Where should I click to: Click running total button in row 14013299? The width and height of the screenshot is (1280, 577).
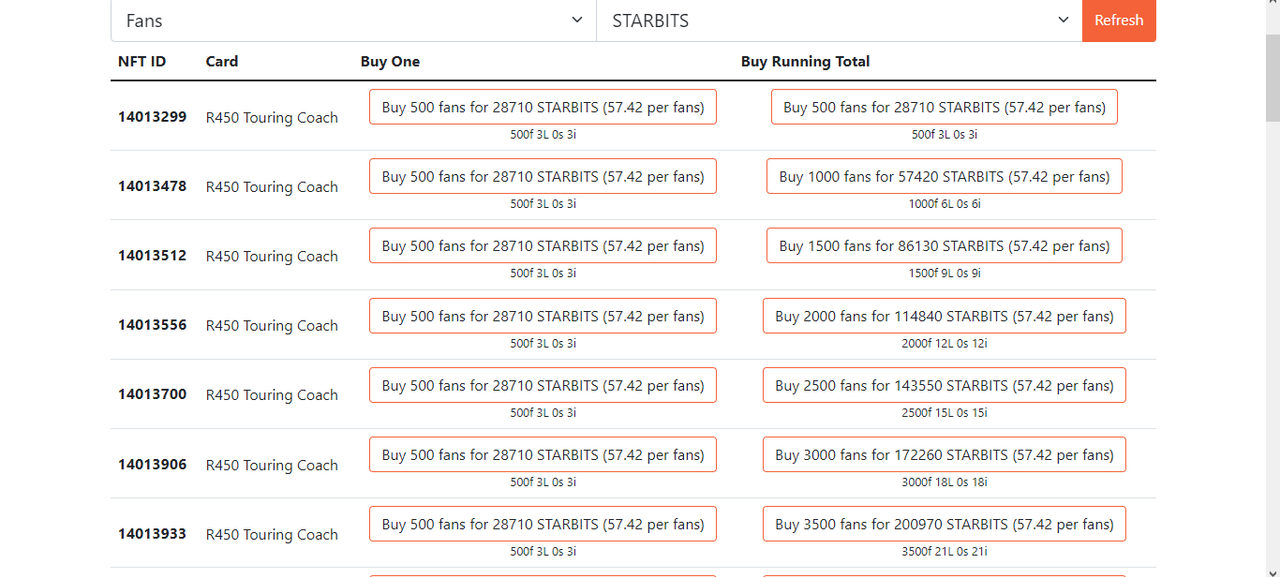pos(944,107)
